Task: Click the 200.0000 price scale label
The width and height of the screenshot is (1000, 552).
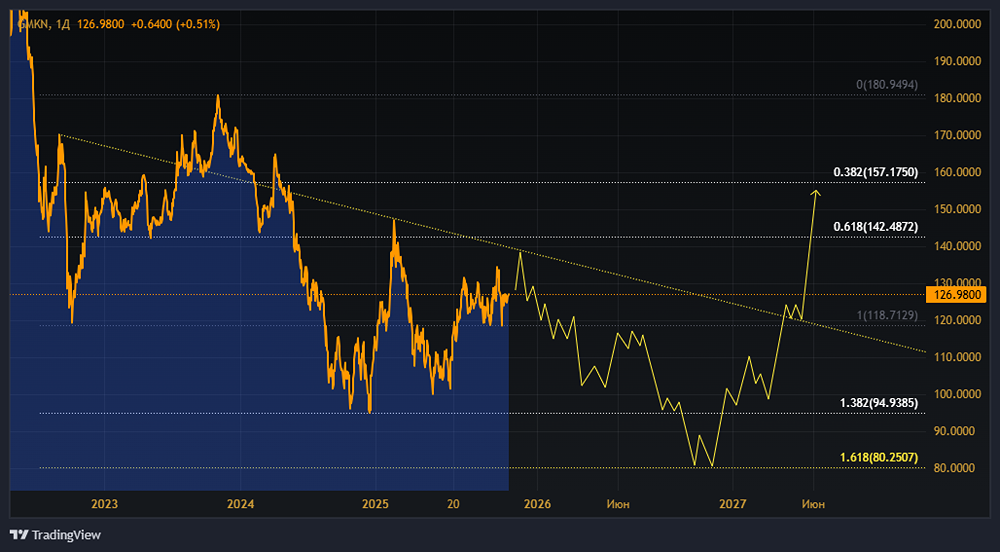Action: [x=956, y=24]
